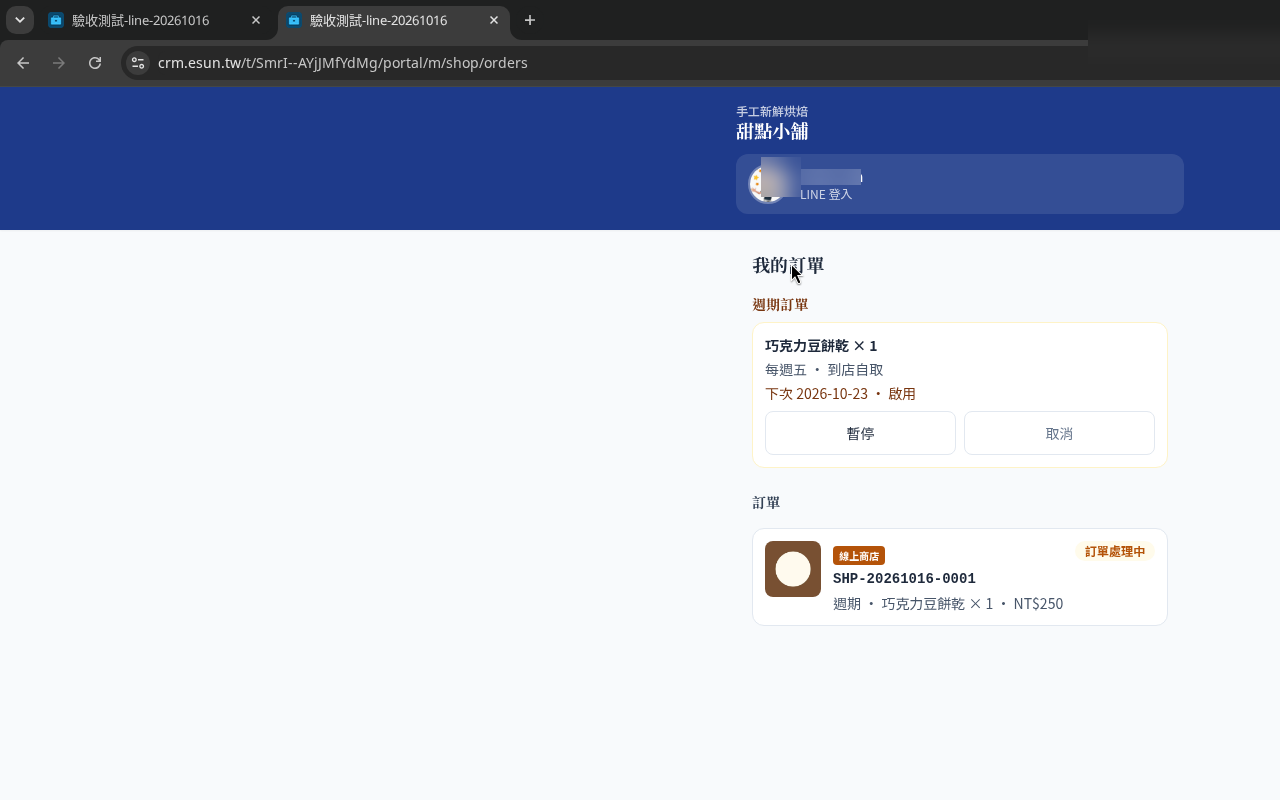Click the 甜點小舖 shop title
The width and height of the screenshot is (1280, 800).
coord(772,131)
